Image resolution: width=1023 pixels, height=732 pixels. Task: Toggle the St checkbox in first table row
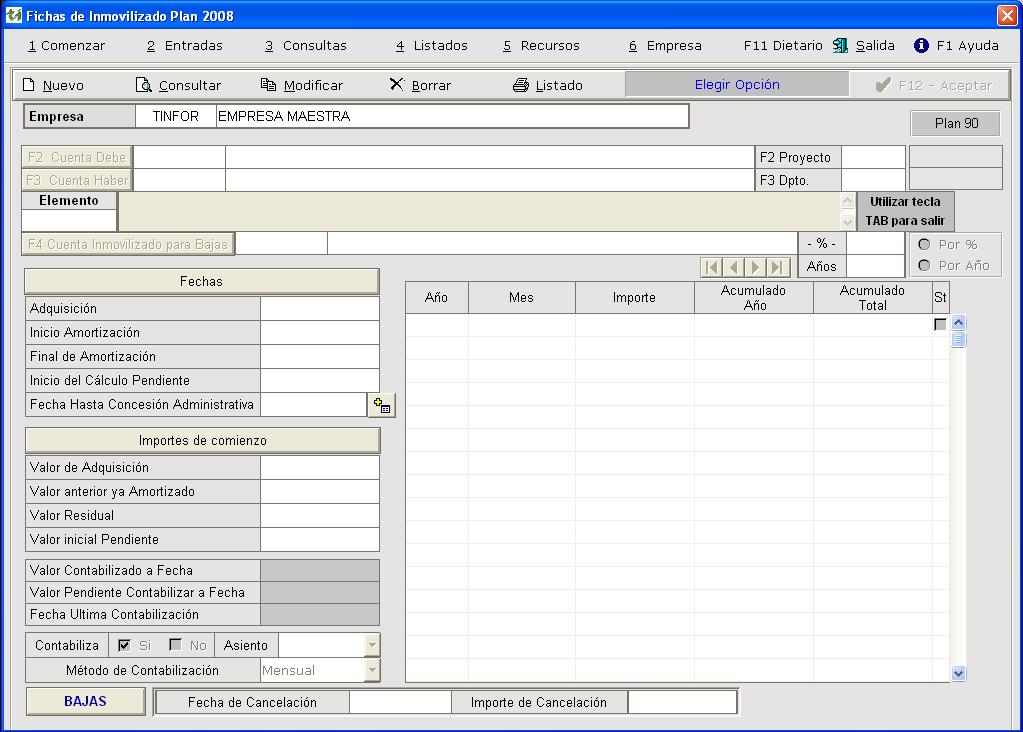940,324
